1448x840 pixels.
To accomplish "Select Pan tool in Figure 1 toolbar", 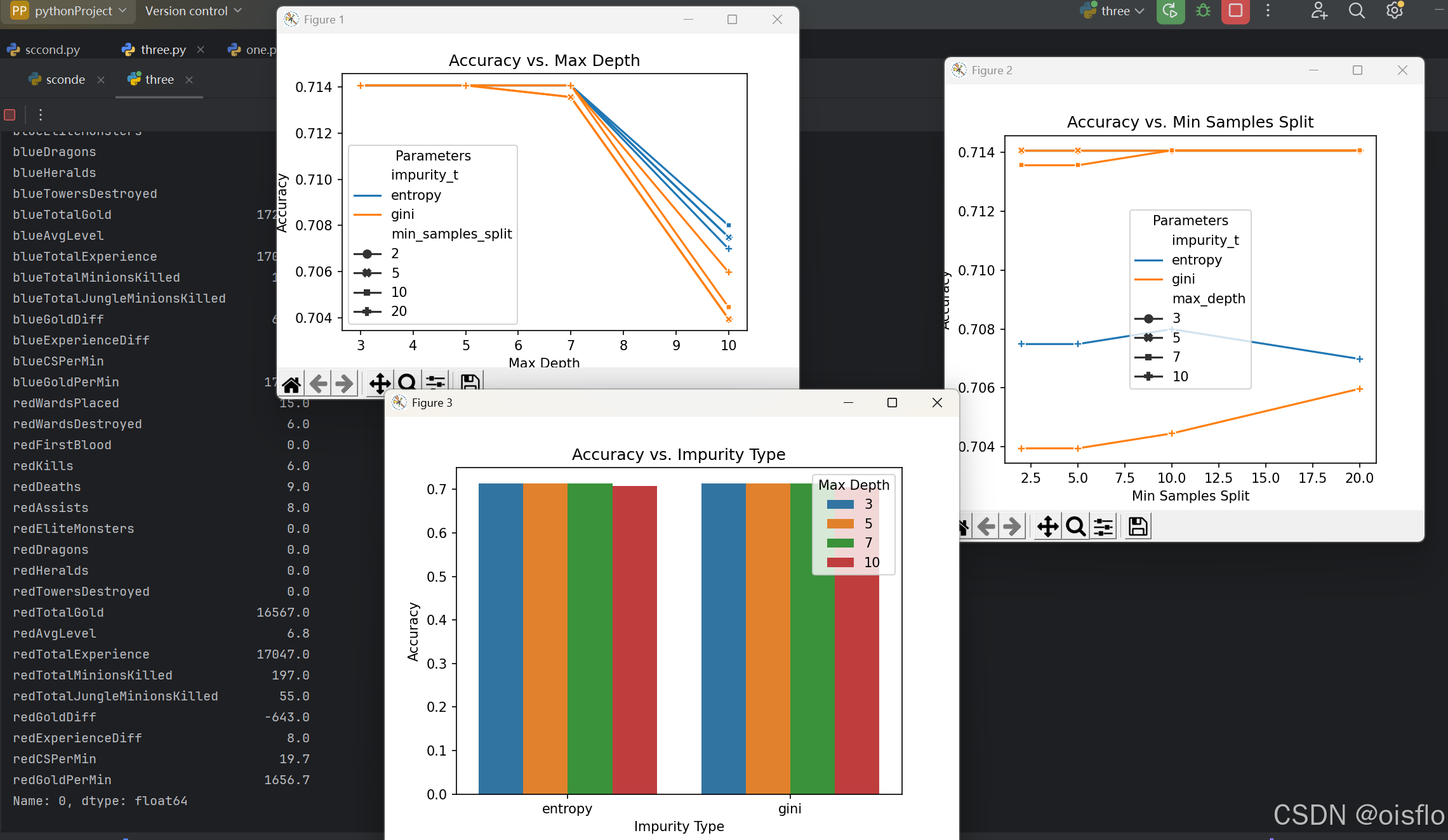I will (380, 383).
